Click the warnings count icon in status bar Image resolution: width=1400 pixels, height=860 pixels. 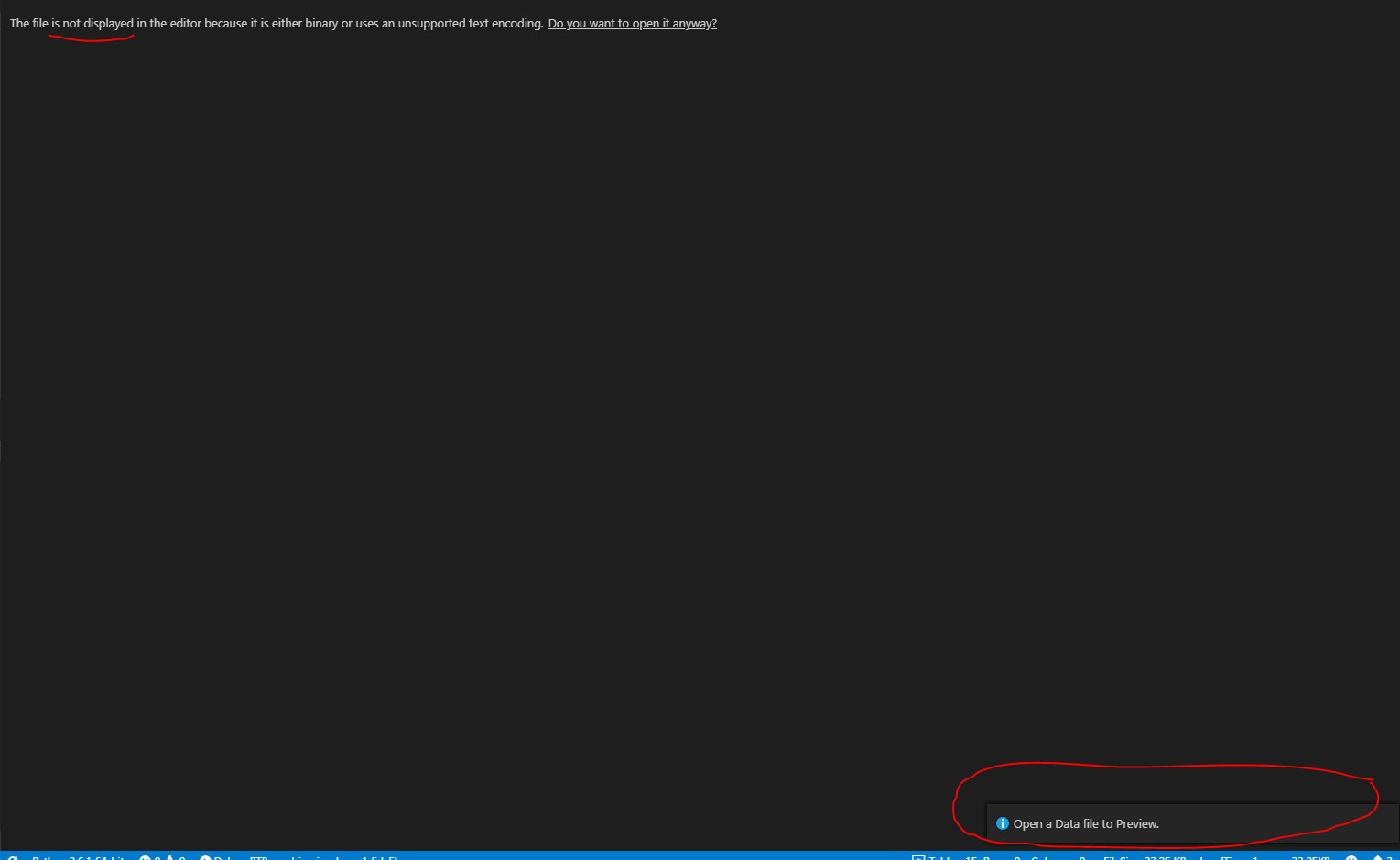[x=176, y=857]
